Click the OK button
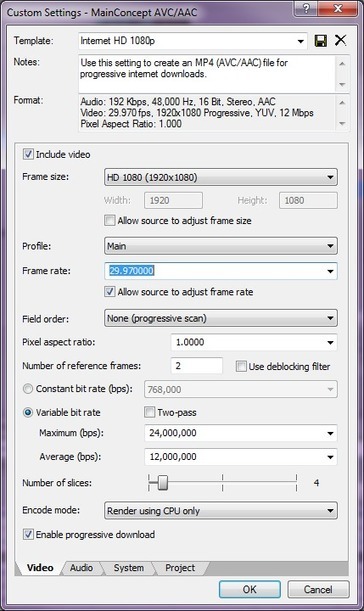The image size is (364, 611). (250, 589)
